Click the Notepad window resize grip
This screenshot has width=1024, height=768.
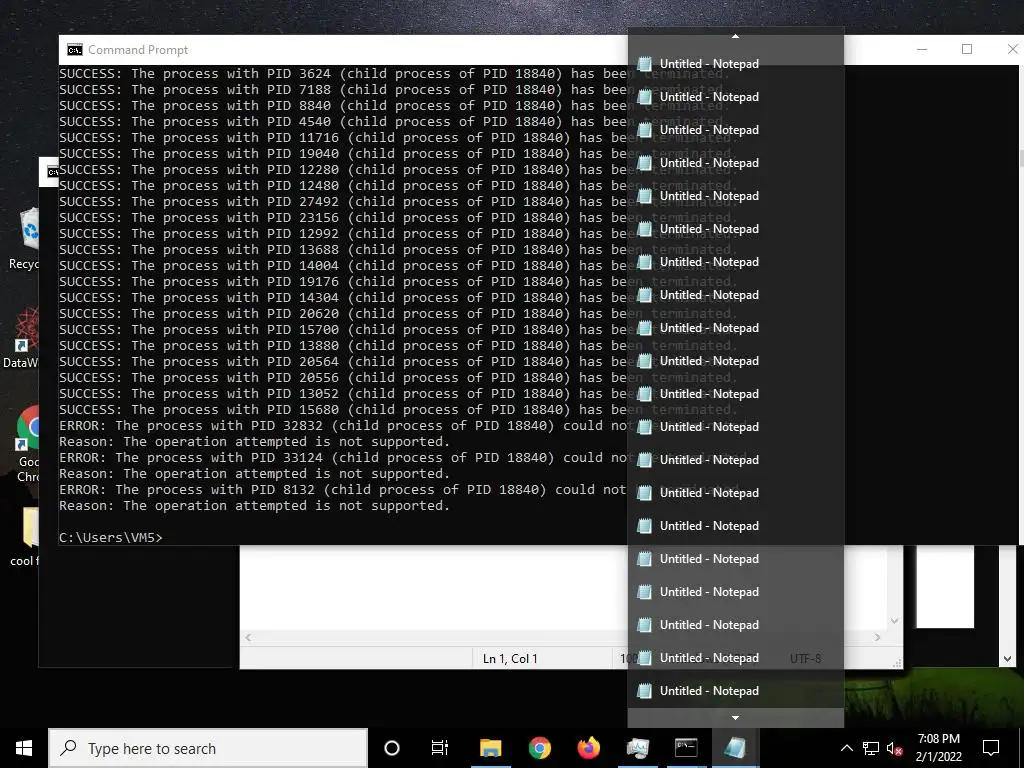(897, 663)
